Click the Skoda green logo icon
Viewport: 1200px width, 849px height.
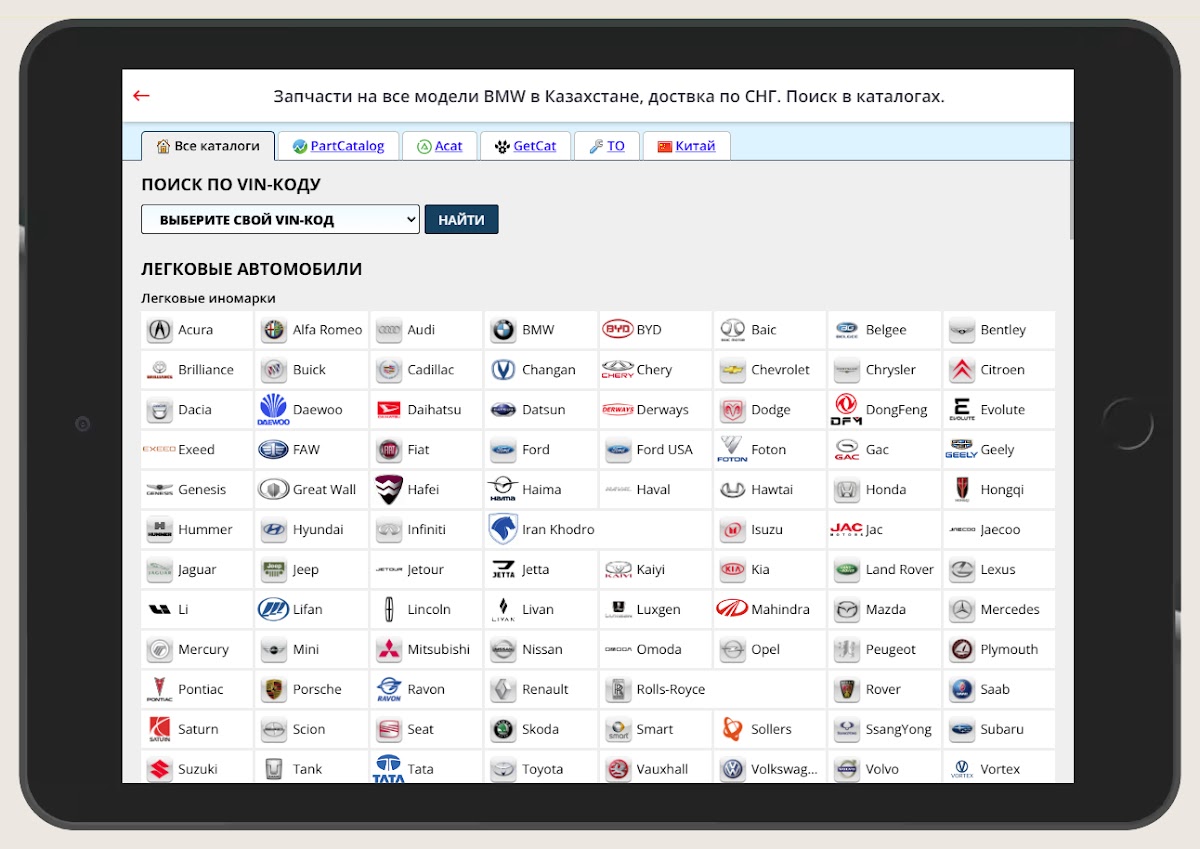[x=503, y=730]
